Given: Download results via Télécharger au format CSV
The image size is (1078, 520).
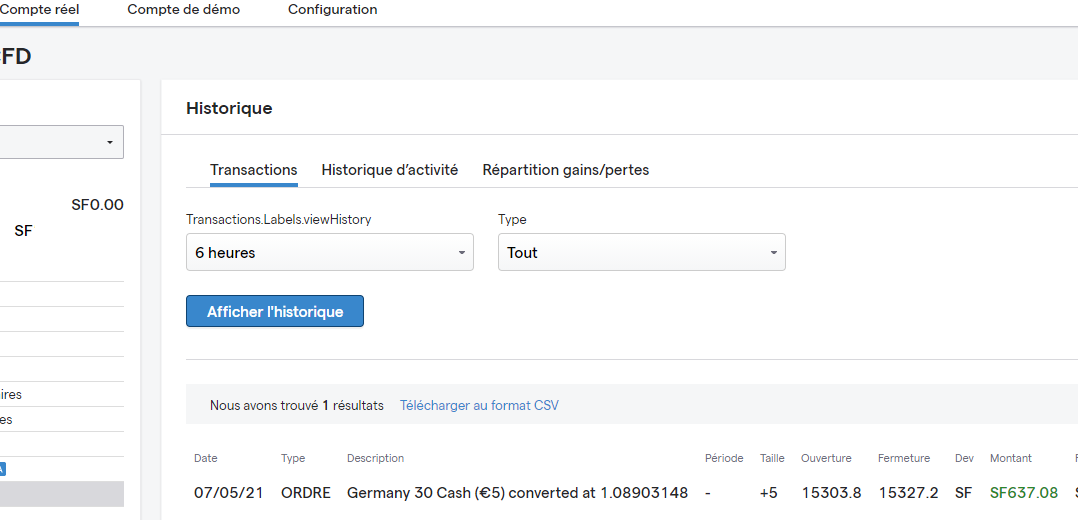Looking at the screenshot, I should [x=479, y=406].
